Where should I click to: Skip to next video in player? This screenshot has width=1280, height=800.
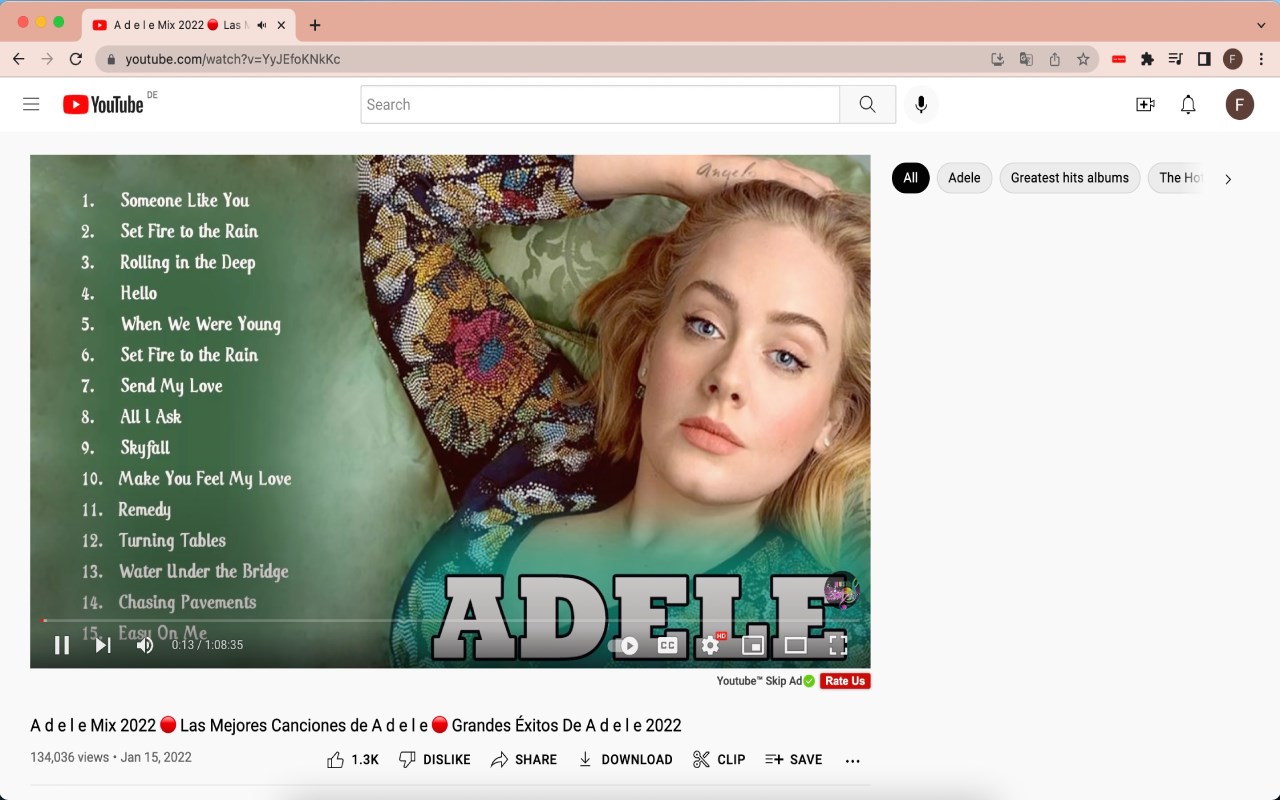[x=103, y=645]
